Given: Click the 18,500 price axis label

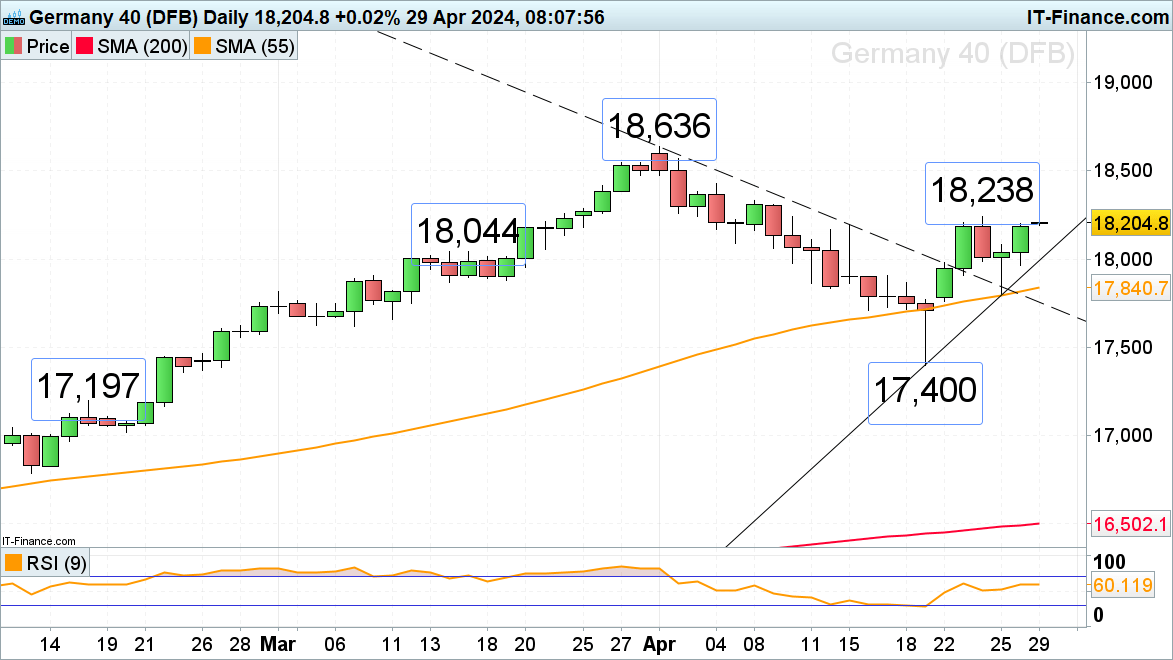Looking at the screenshot, I should coord(1123,171).
